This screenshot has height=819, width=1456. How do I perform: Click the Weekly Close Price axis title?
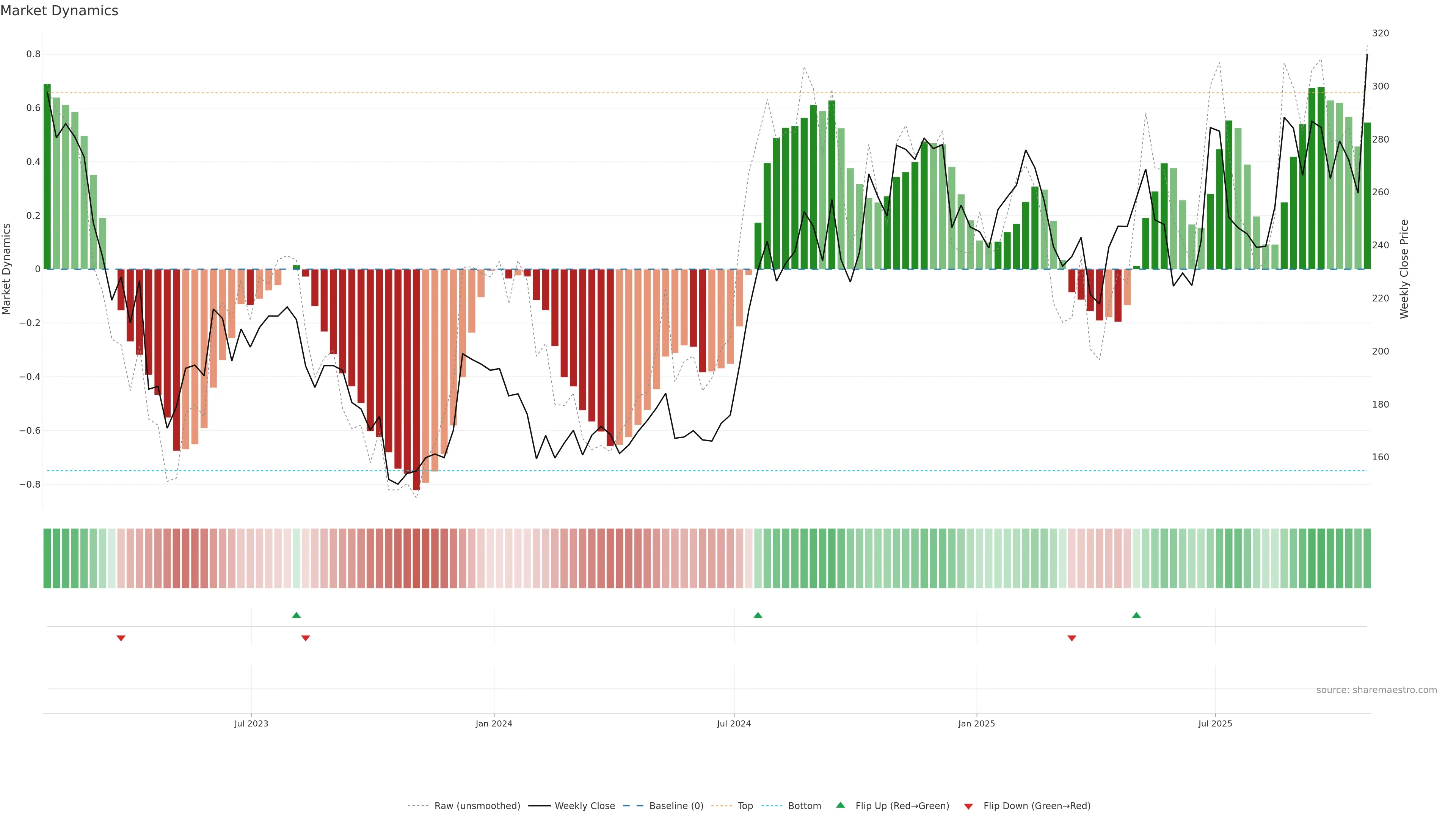(1404, 269)
